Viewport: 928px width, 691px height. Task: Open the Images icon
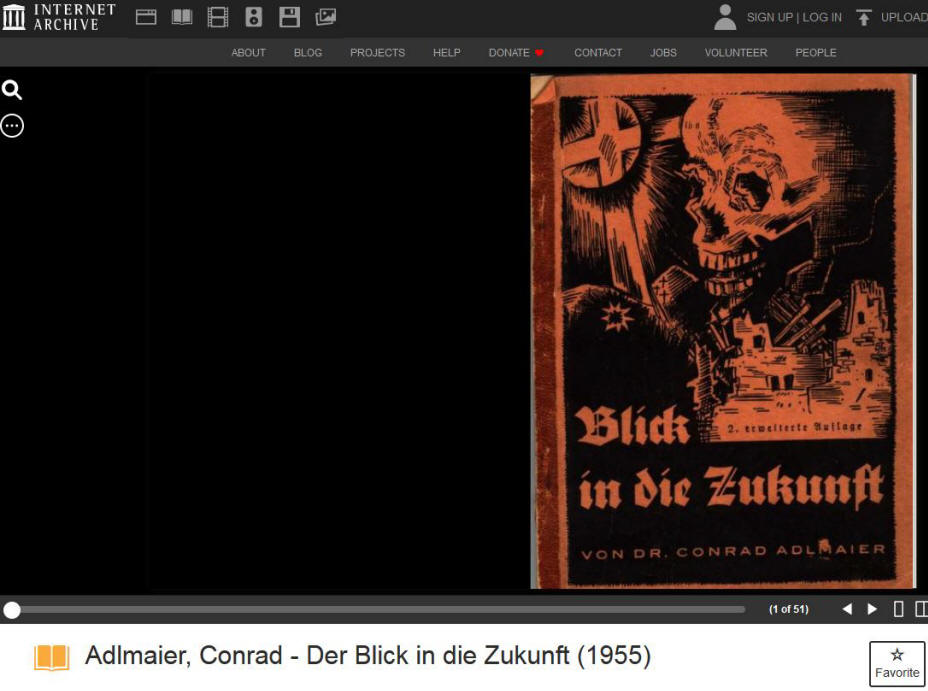(326, 17)
